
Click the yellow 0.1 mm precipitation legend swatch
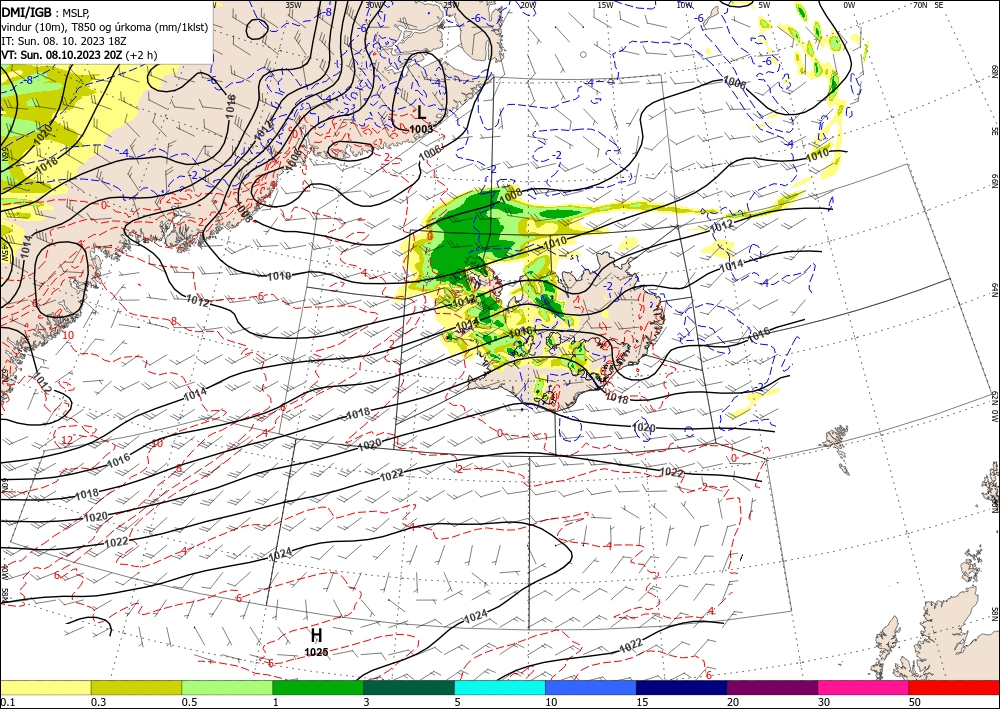[x=45, y=688]
